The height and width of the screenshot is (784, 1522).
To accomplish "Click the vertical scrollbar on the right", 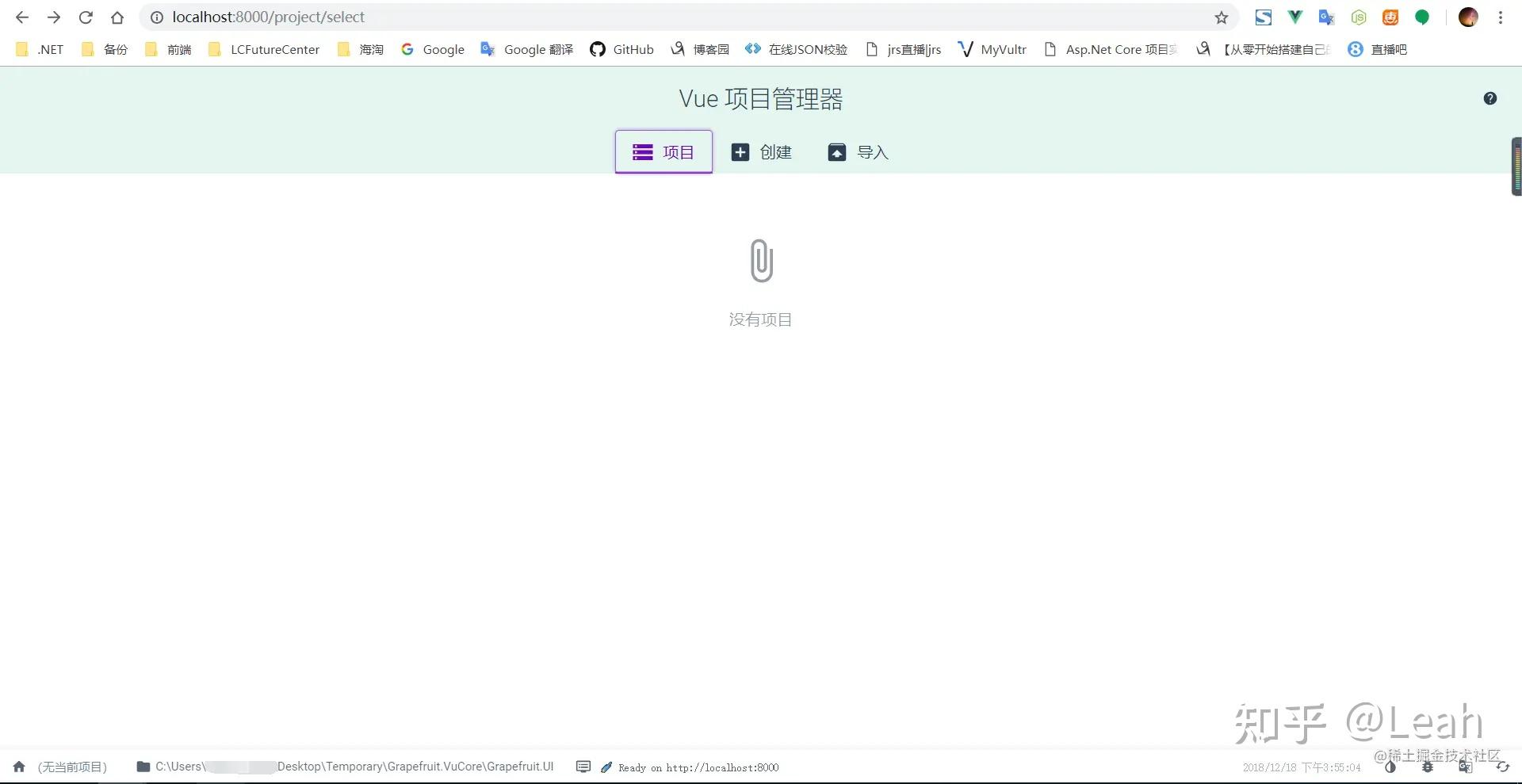I will [x=1516, y=166].
